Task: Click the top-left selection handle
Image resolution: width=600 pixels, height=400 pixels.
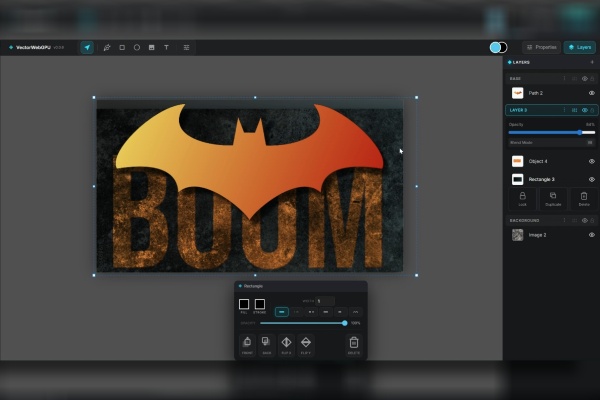Action: [94, 98]
